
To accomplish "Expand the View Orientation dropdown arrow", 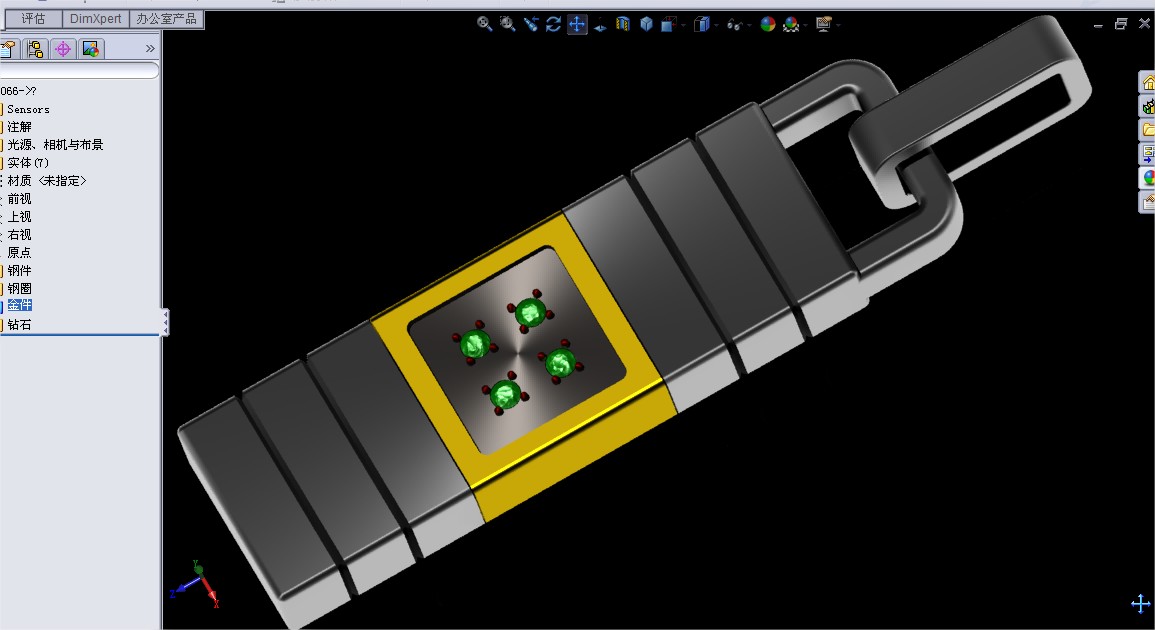I will coord(683,25).
